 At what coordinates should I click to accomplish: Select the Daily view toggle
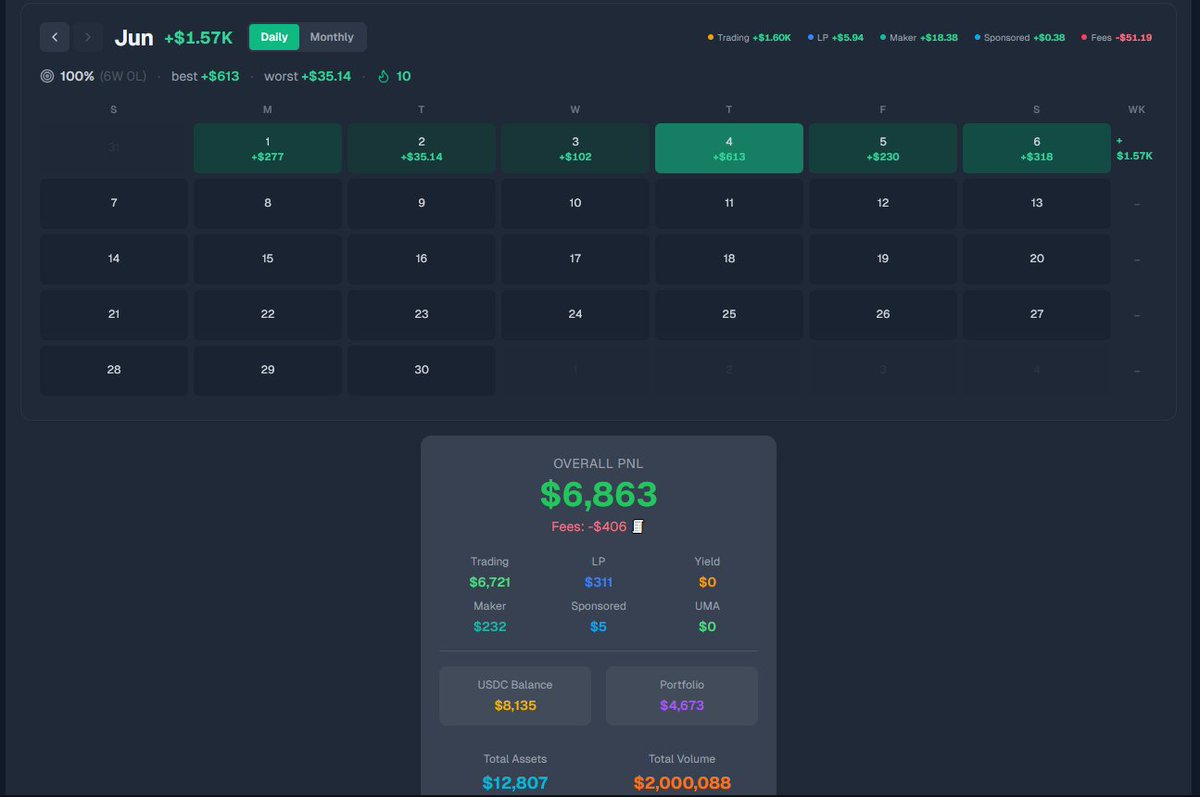(274, 37)
